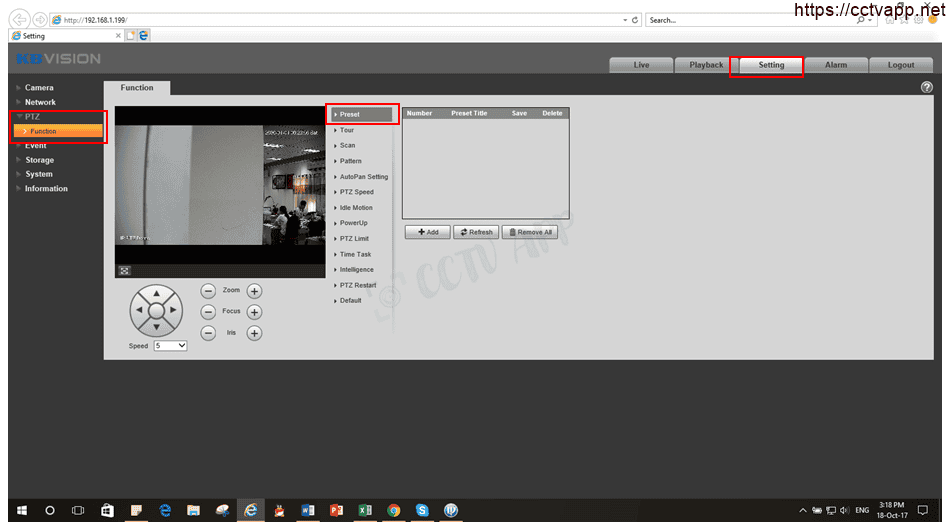
Task: Open the help question mark icon
Action: (926, 88)
